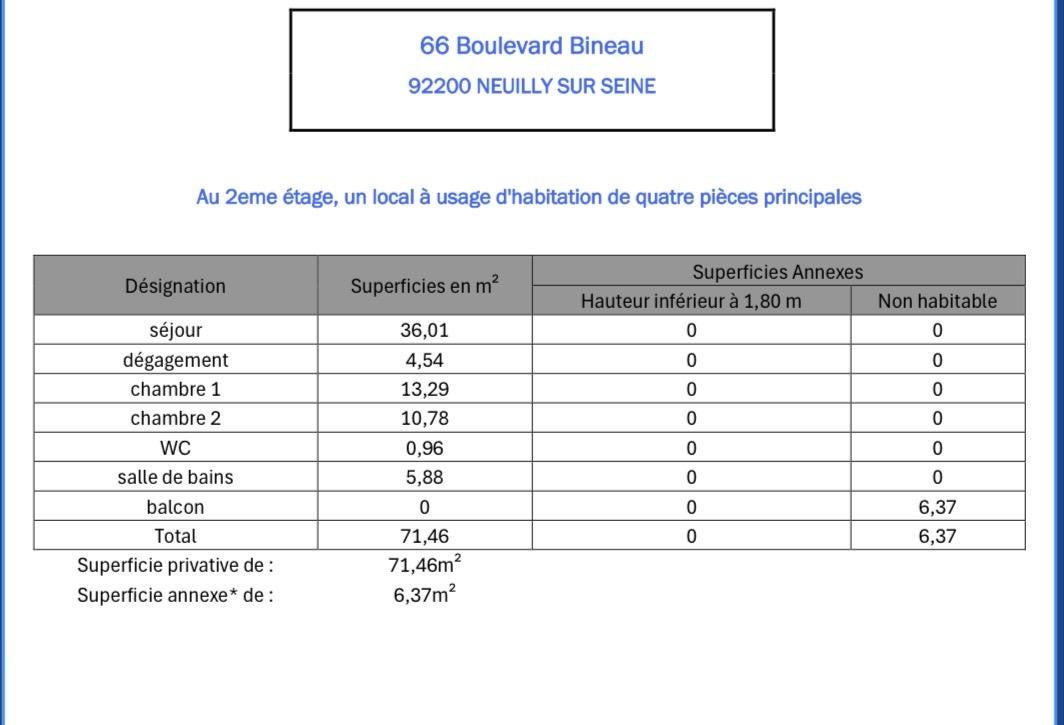Click the 66 Boulevard Bineau address title

coord(531,45)
